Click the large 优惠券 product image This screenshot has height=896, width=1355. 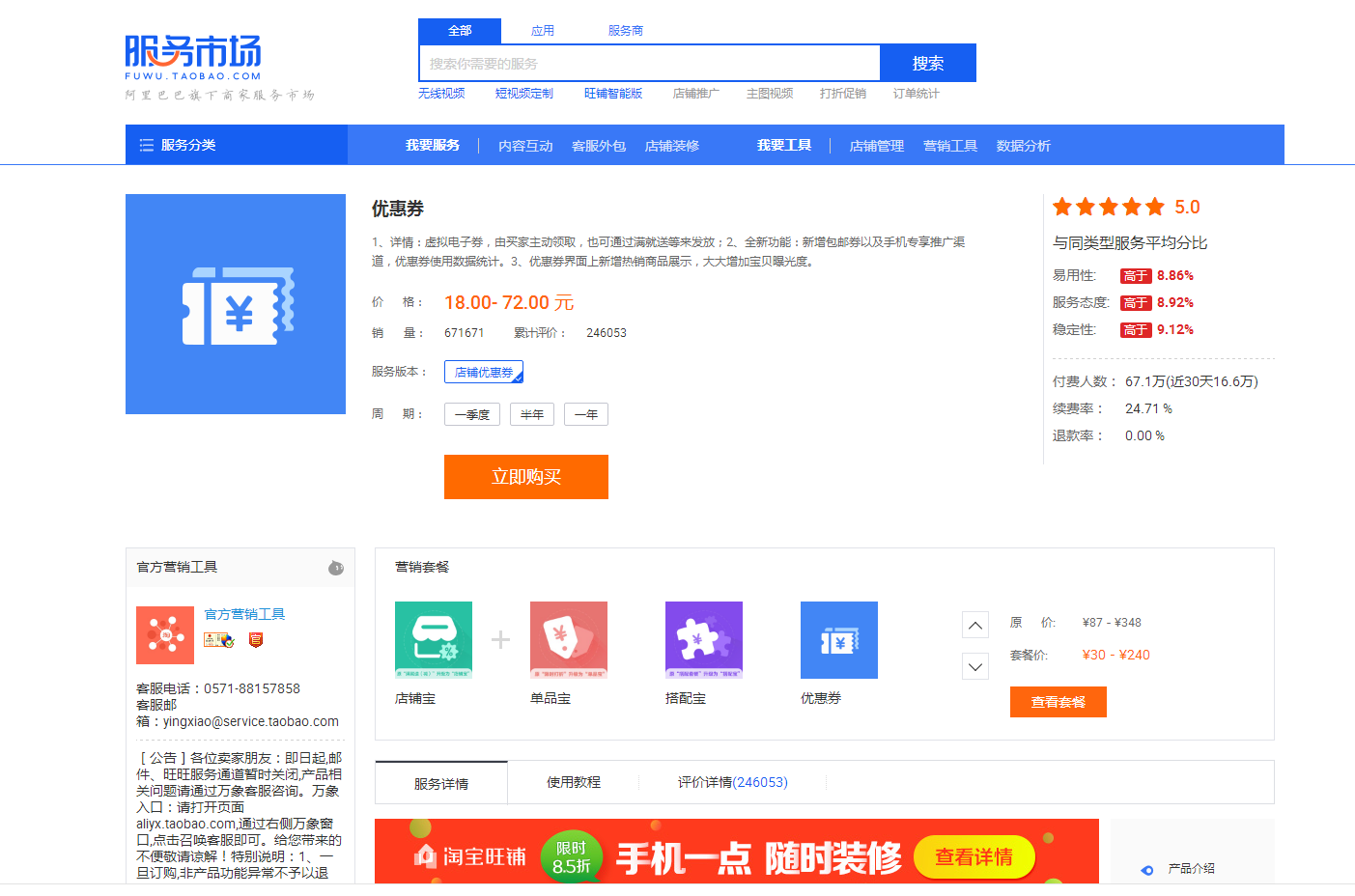[x=236, y=304]
